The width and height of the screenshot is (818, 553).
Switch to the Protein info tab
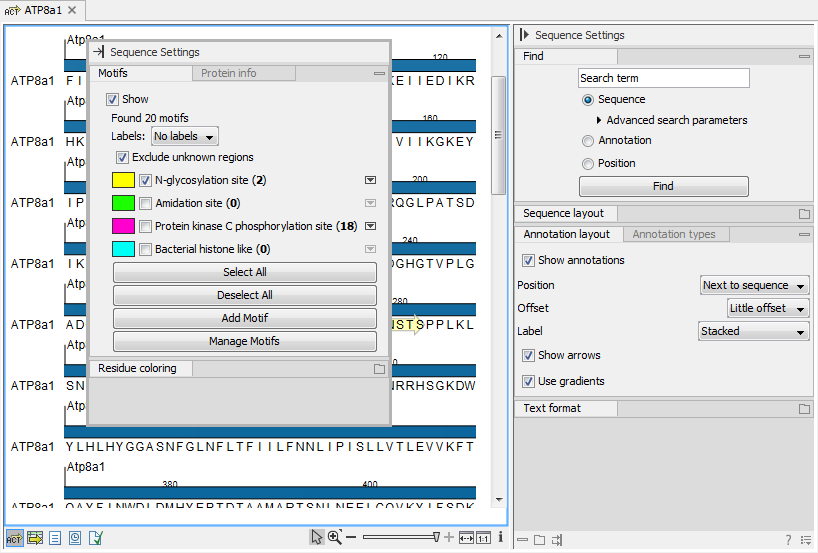244,74
